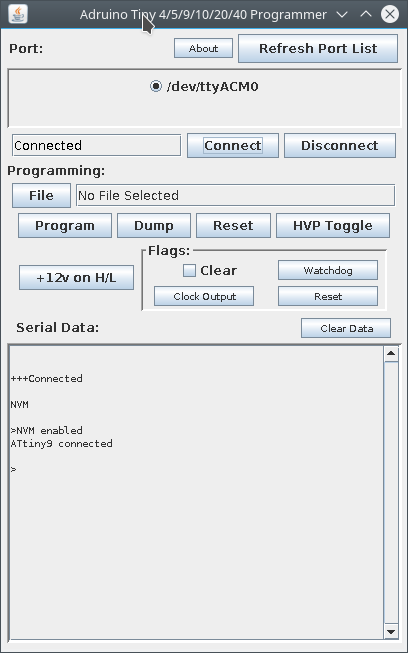
Task: Click the '>NVM enabled' output line
Action: pos(47,430)
